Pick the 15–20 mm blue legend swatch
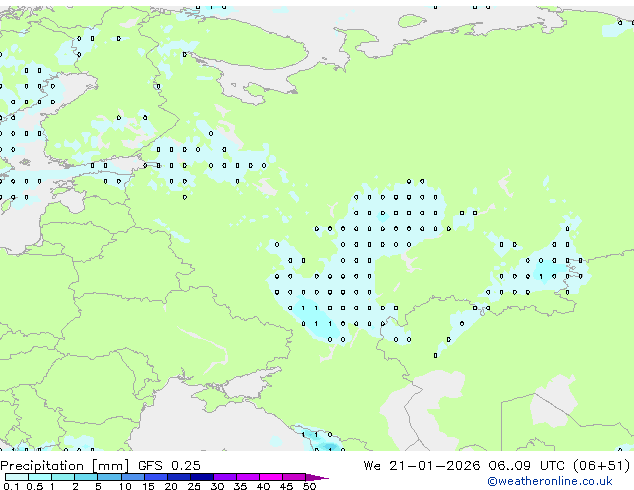The width and height of the screenshot is (634, 490). click(x=156, y=477)
